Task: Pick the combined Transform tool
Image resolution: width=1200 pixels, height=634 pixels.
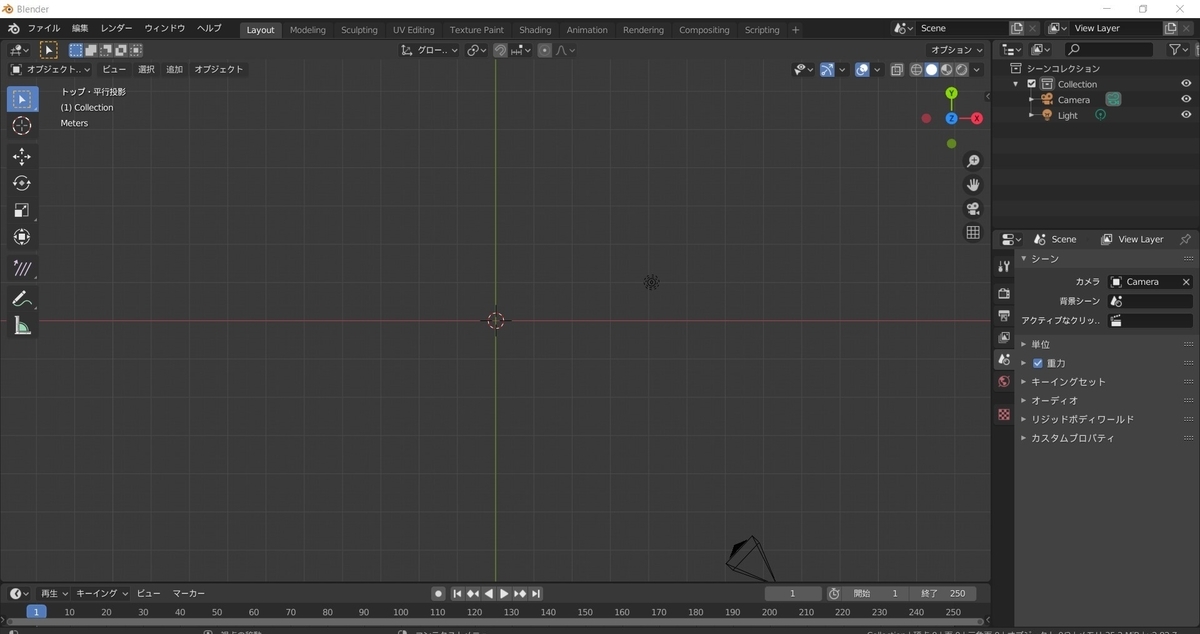Action: (x=22, y=237)
